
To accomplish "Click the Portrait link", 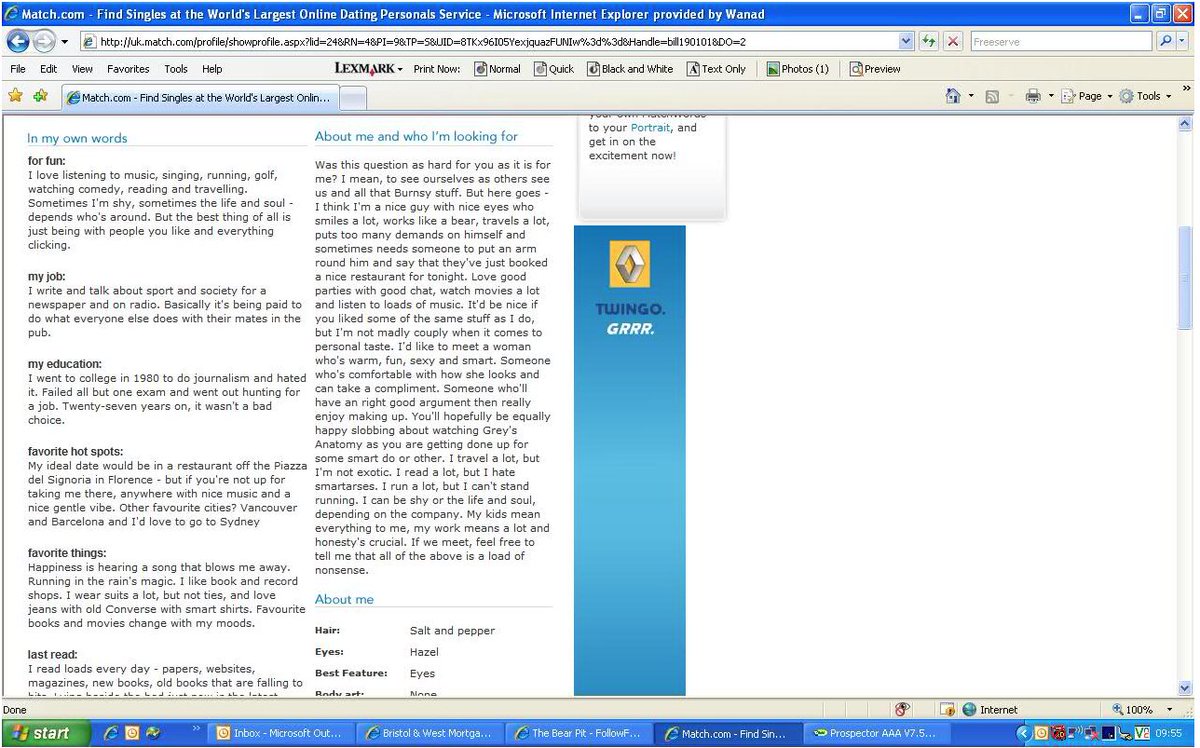I will tap(652, 128).
